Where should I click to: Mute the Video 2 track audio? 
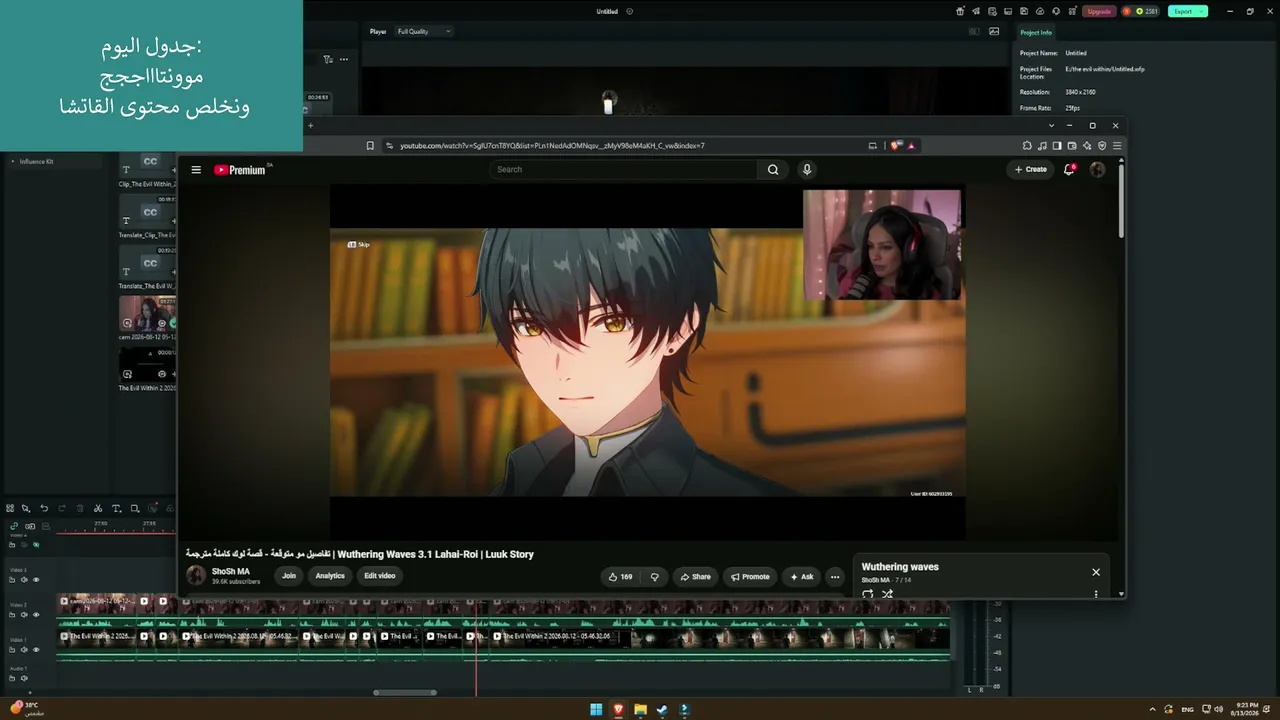25,615
